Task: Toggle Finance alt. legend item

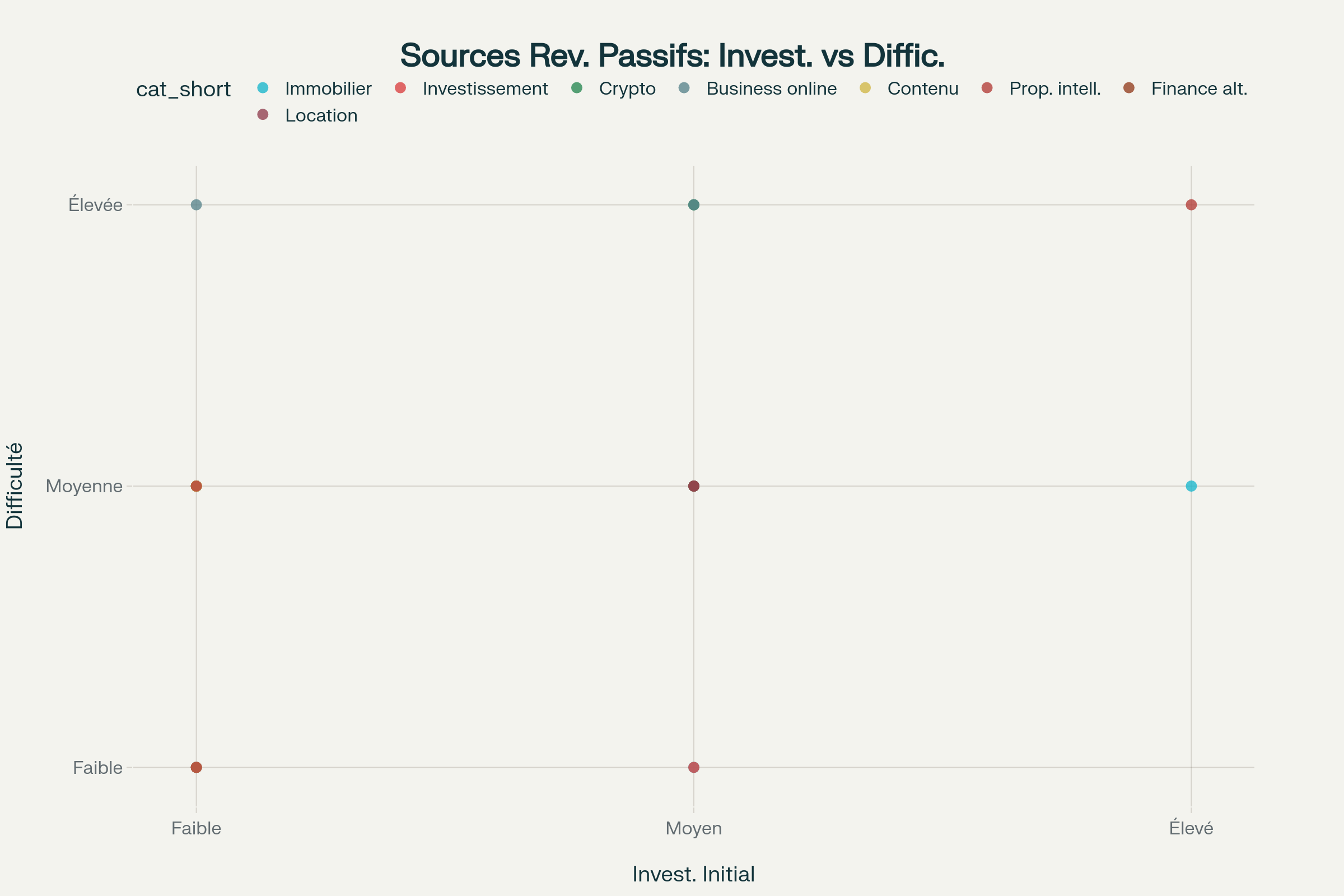Action: pos(1199,88)
